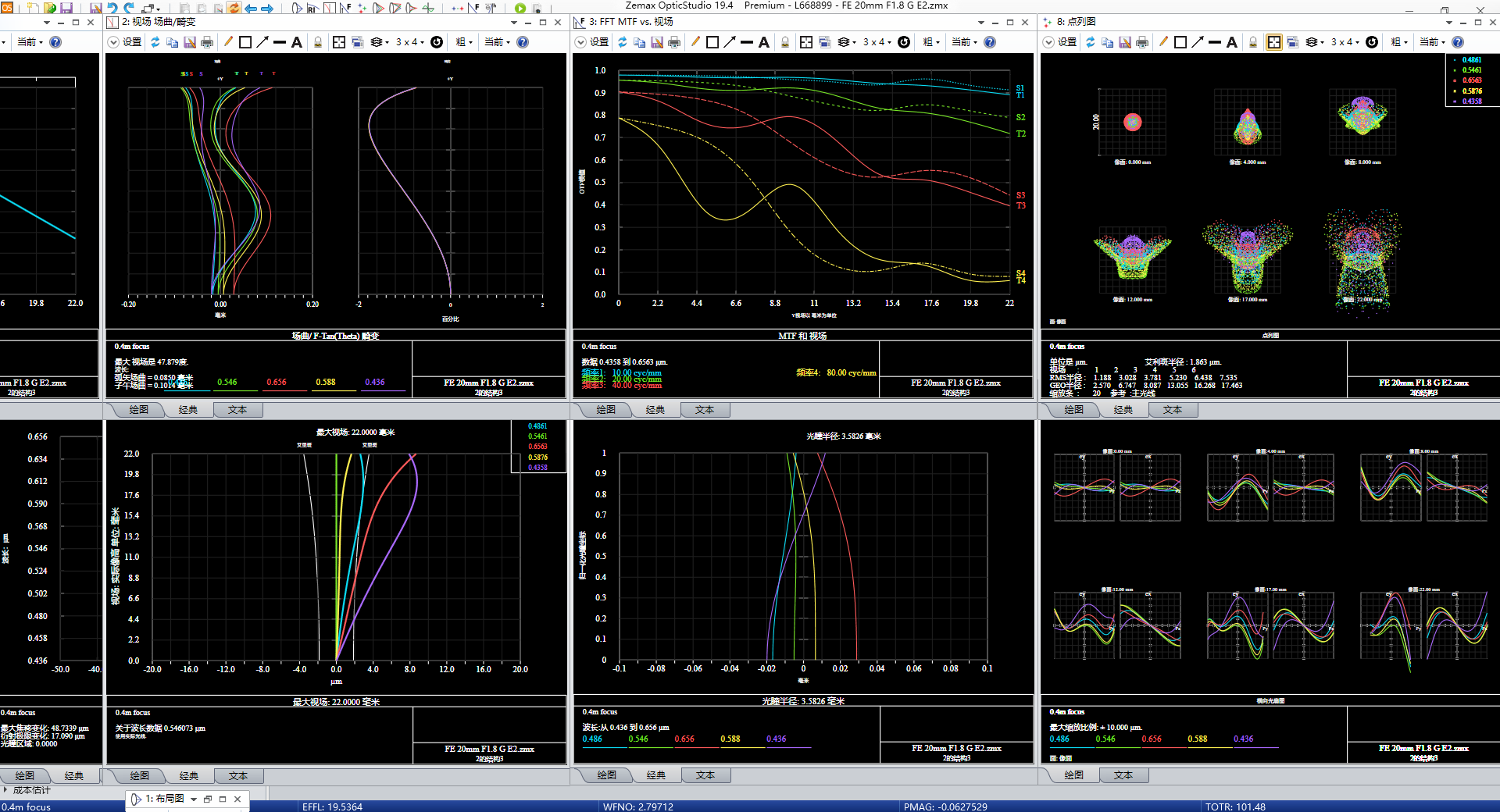Open the 当前 dropdown in spot diagram window

coord(1430,42)
